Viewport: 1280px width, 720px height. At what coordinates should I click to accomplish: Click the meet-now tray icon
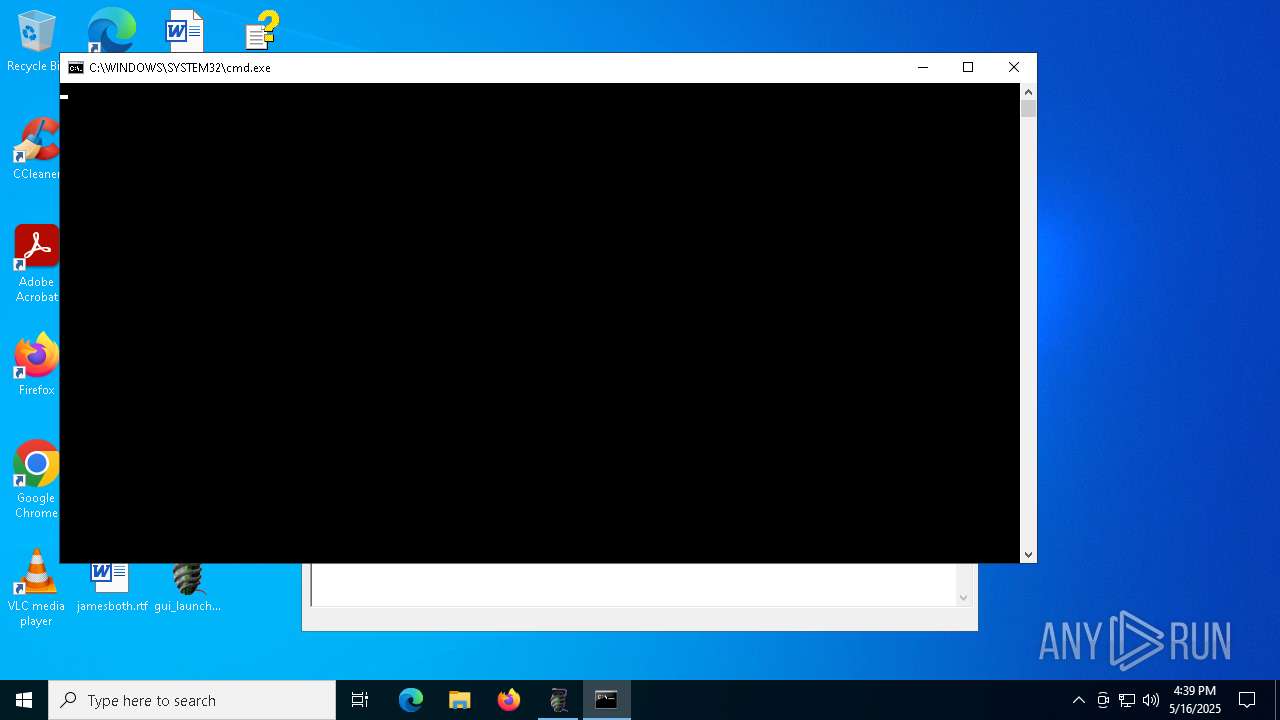coord(1103,700)
